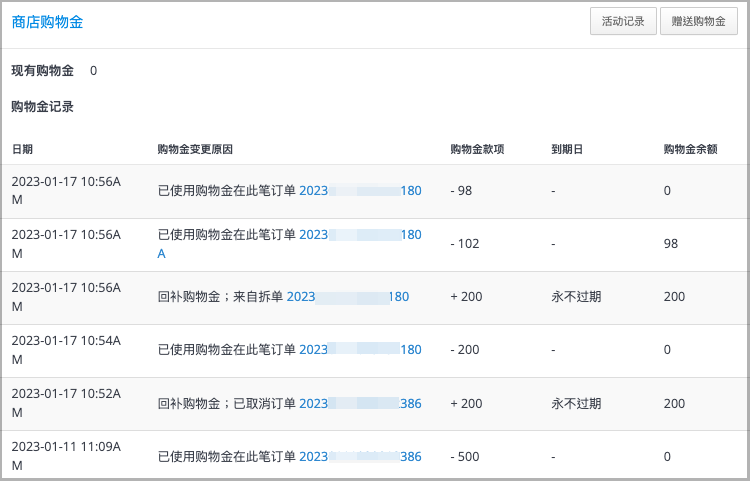The width and height of the screenshot is (750, 481).
Task: Open the cancelled-order link ending in 386
Action: pos(360,404)
